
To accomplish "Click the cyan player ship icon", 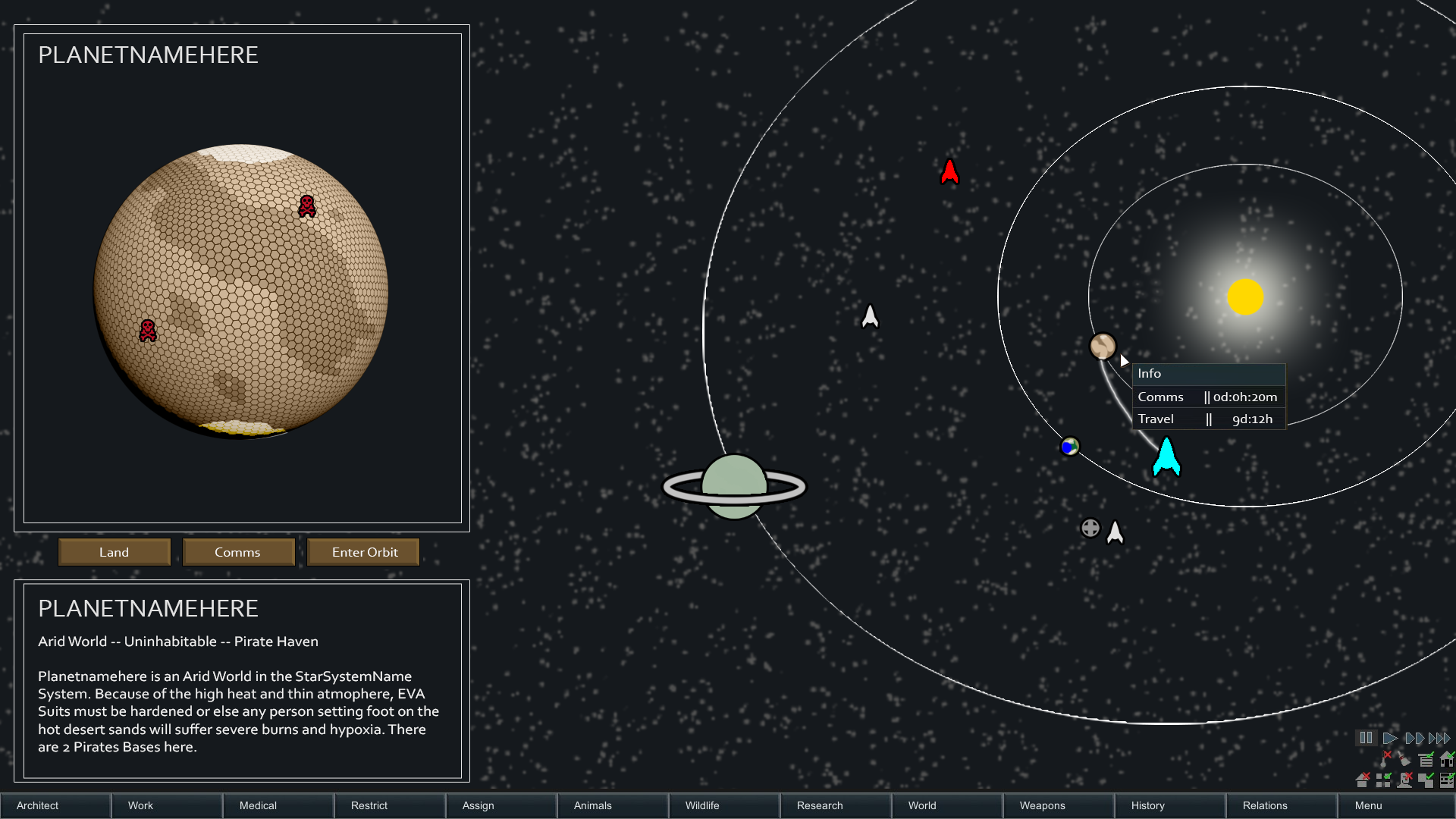I will click(1166, 457).
